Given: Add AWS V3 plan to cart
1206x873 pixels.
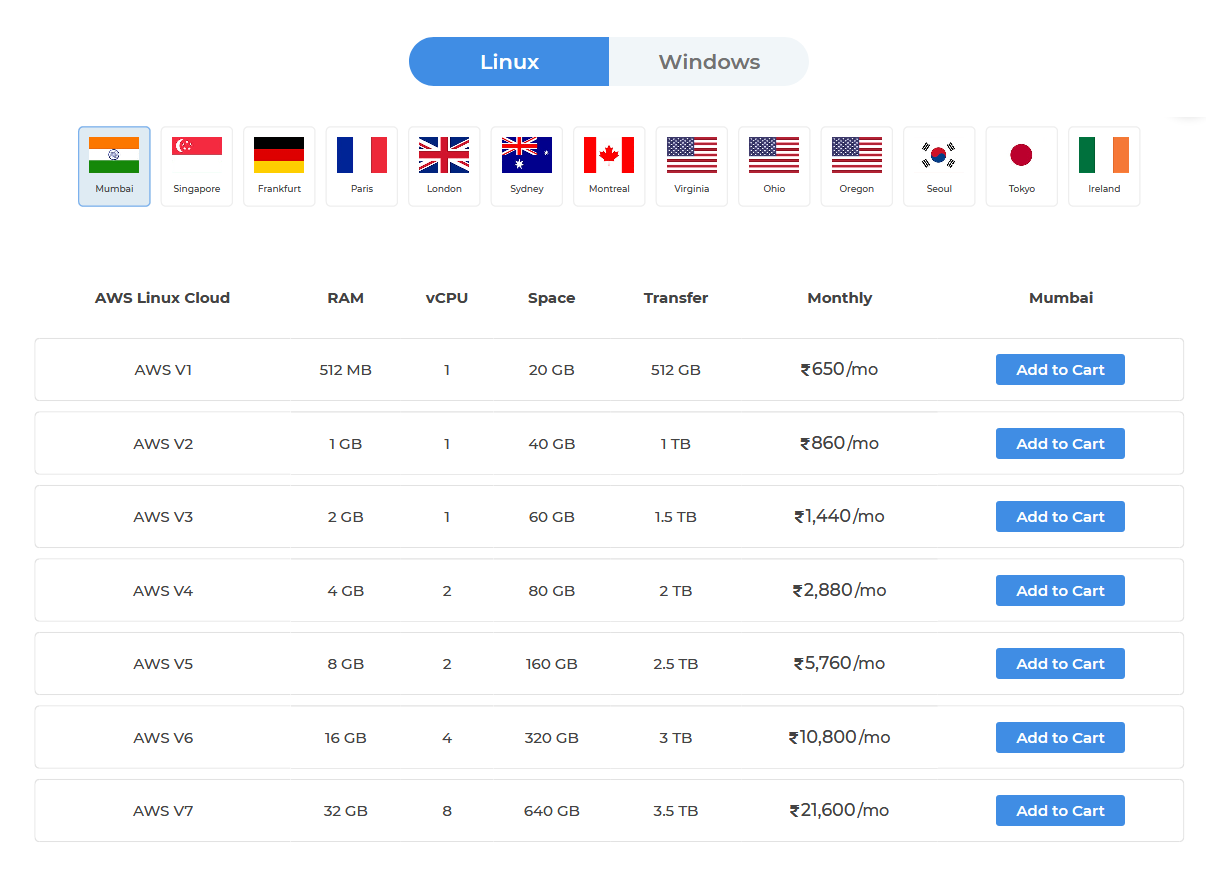Looking at the screenshot, I should (1060, 517).
